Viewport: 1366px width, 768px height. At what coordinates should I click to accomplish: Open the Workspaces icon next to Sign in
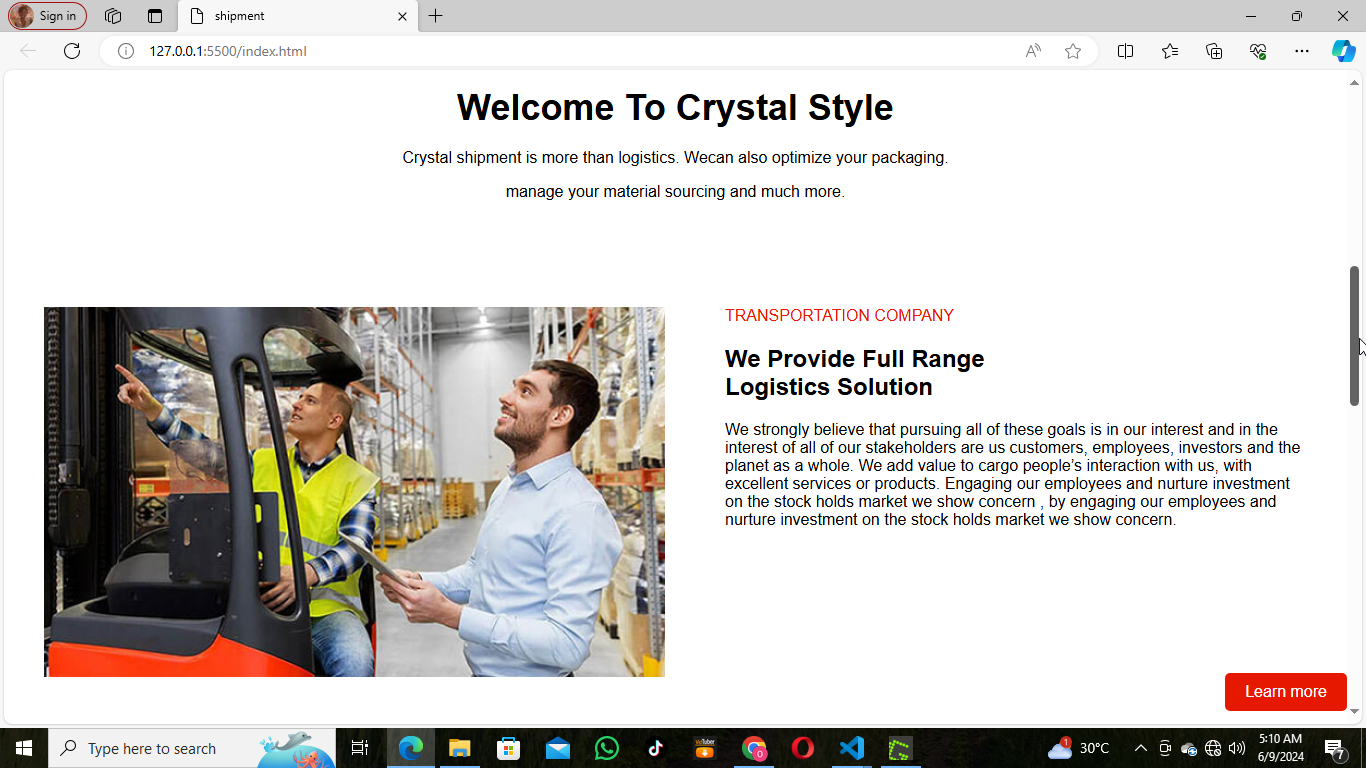[113, 16]
